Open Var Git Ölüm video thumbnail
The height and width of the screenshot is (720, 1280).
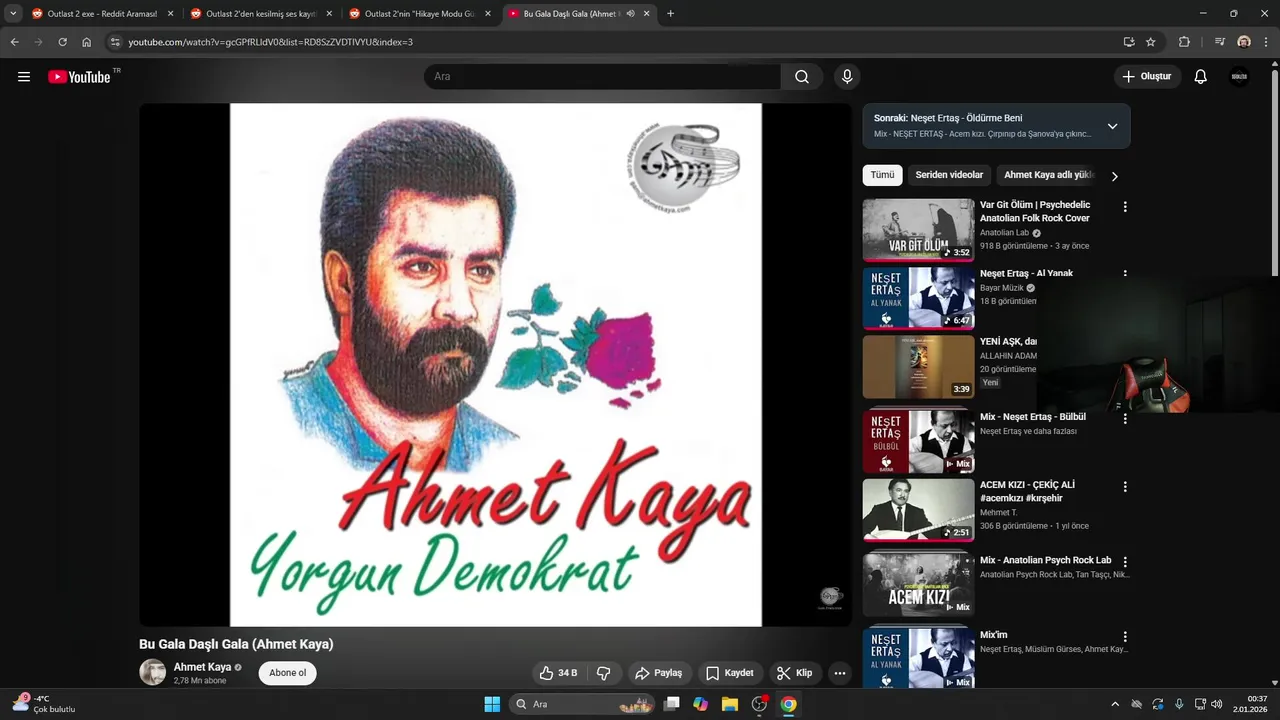click(x=918, y=230)
